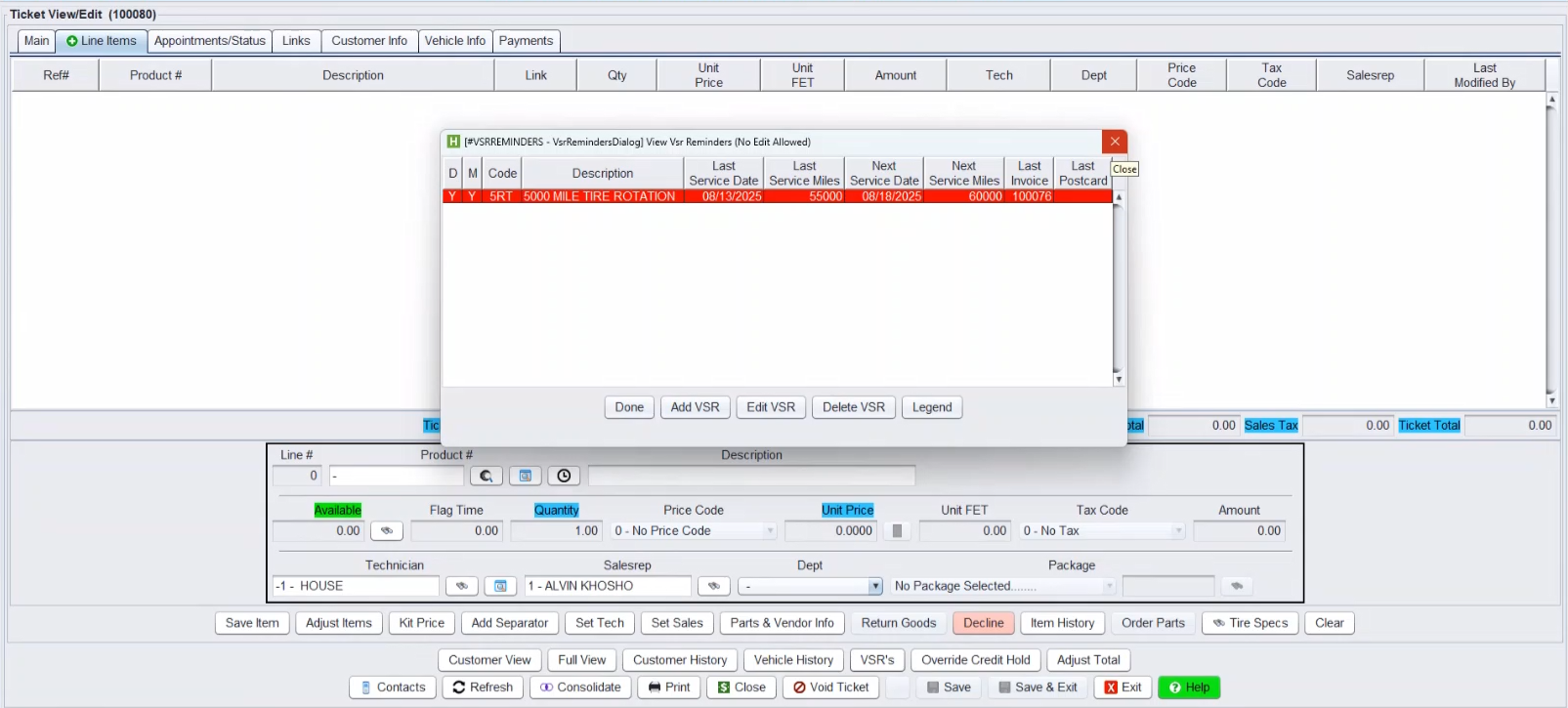The height and width of the screenshot is (708, 1568).
Task: Click the eye icon next to Available
Action: tap(386, 531)
